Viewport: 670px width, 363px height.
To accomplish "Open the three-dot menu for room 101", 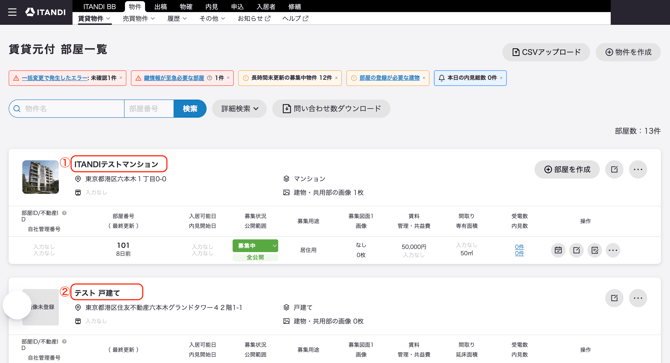I will coord(613,250).
